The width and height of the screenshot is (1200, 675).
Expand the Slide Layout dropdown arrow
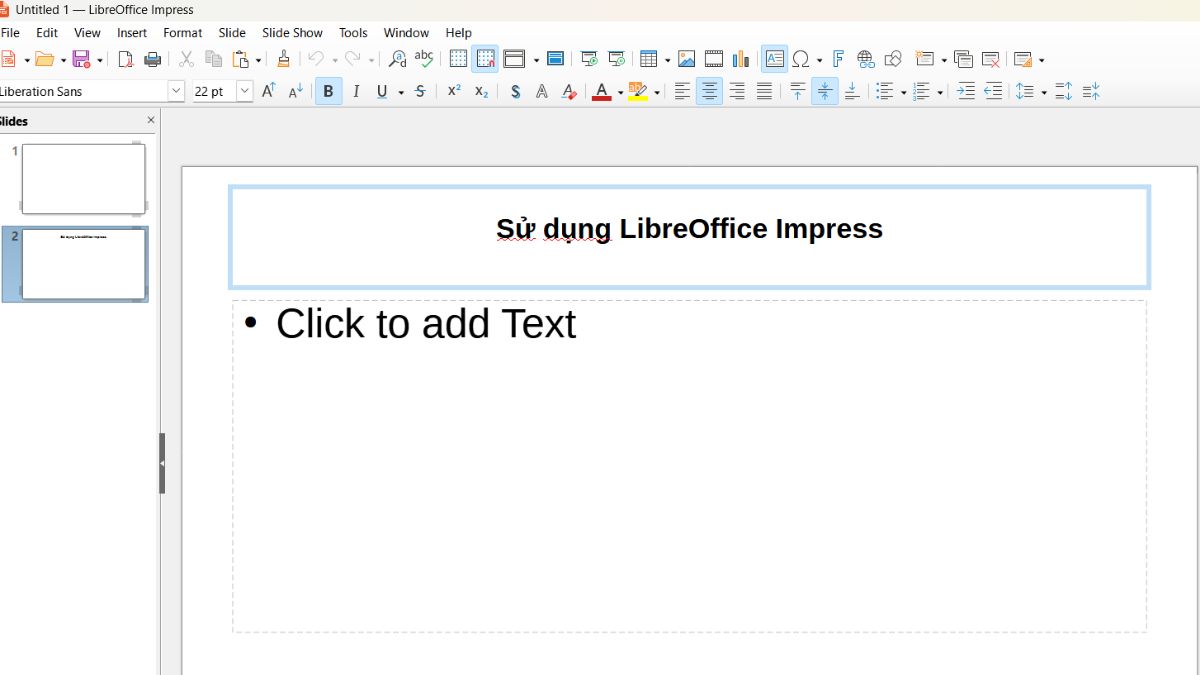point(1041,60)
